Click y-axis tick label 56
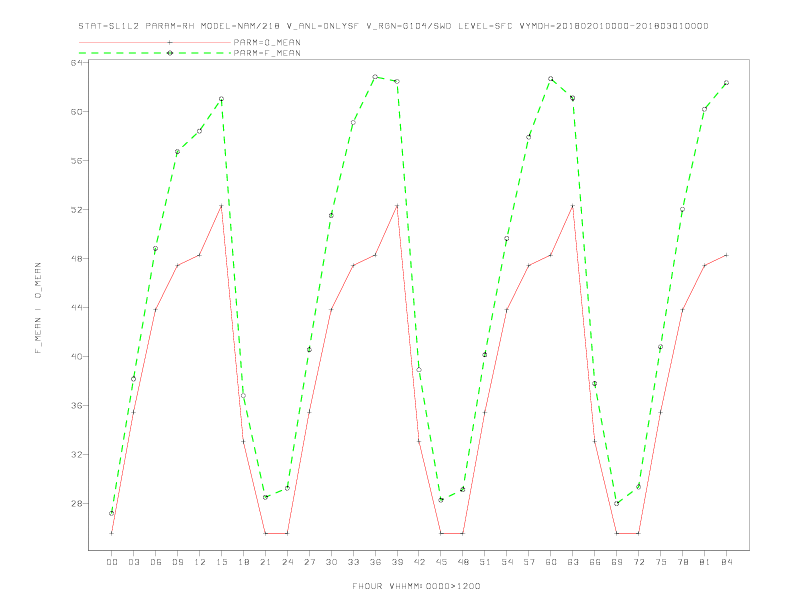The height and width of the screenshot is (612, 792). click(x=76, y=161)
